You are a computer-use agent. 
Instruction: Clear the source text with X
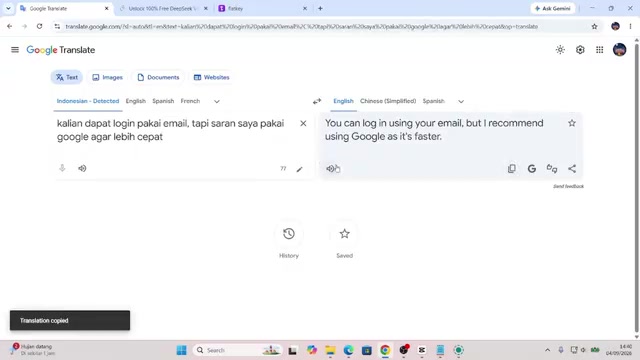[303, 123]
